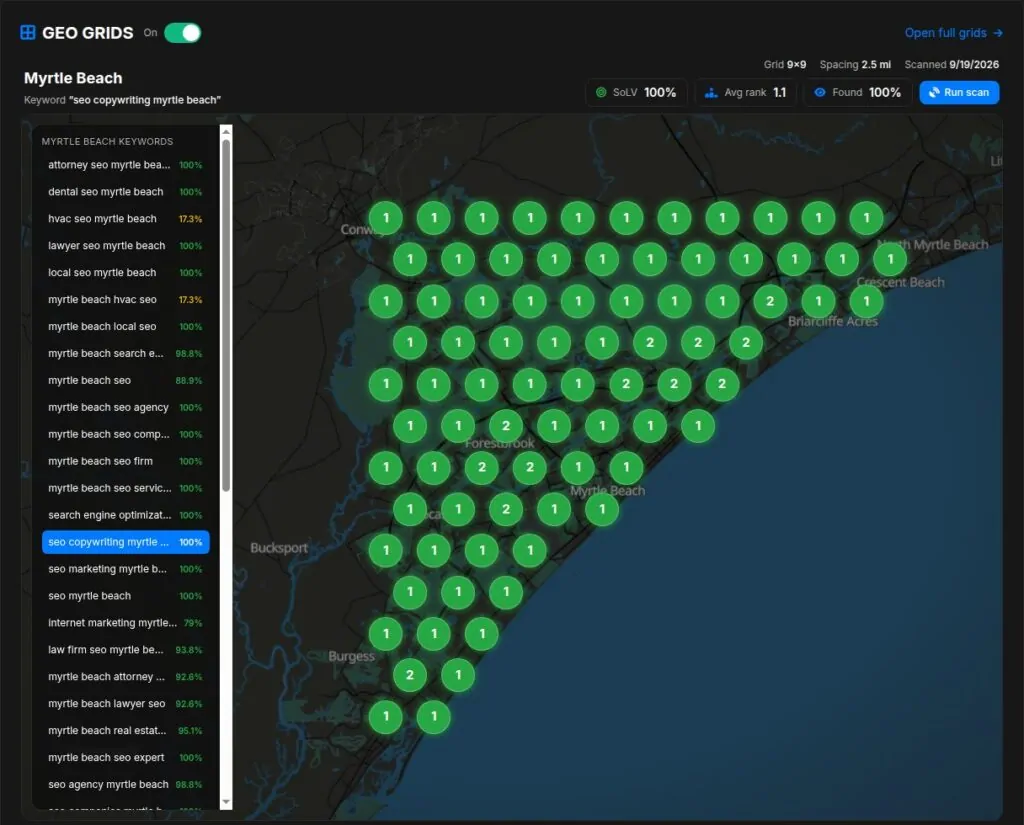The image size is (1024, 825).
Task: Select keyword myrtle beach seo comp...
Action: (x=125, y=434)
